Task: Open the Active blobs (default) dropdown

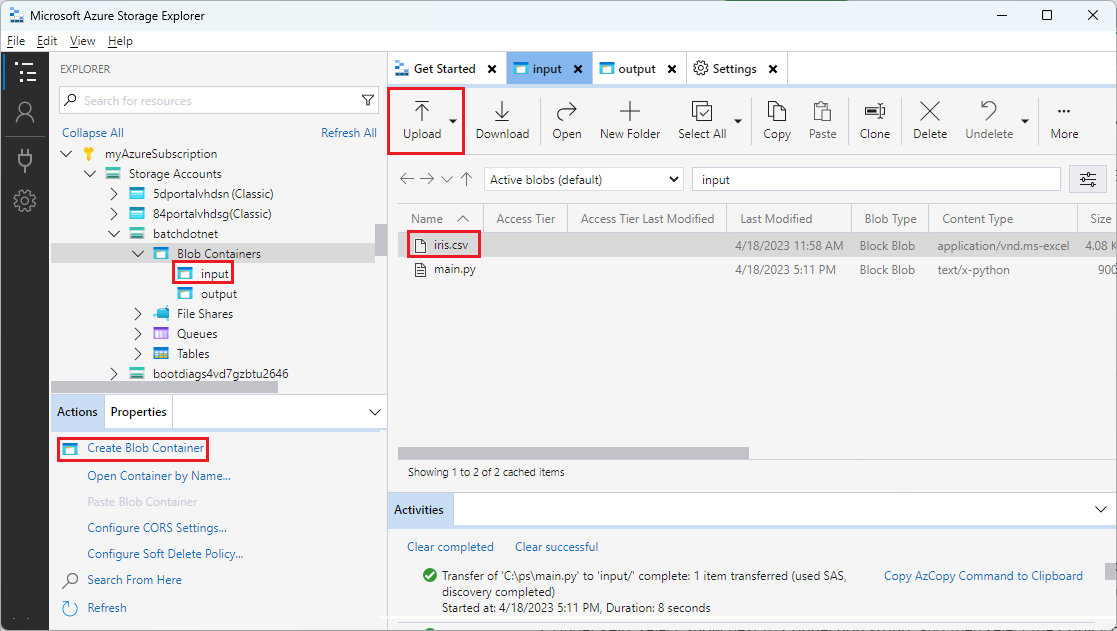Action: tap(583, 178)
